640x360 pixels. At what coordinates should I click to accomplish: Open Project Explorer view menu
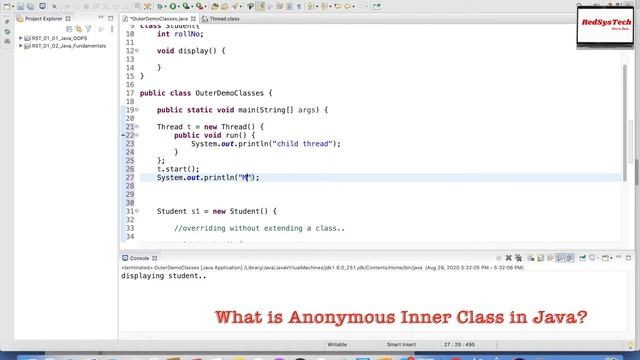coord(112,29)
